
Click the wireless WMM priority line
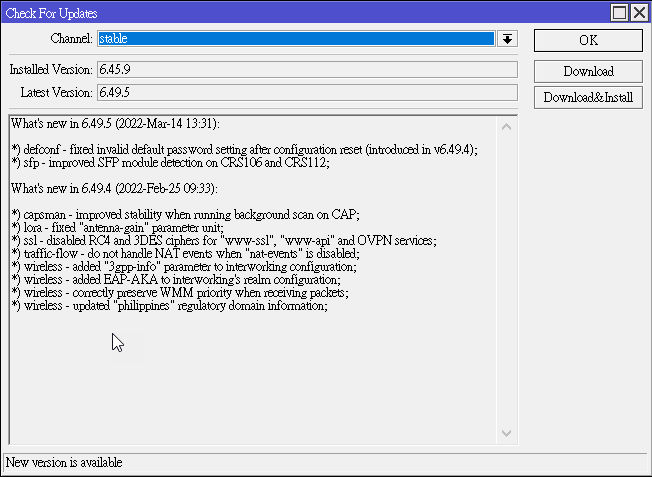click(180, 293)
